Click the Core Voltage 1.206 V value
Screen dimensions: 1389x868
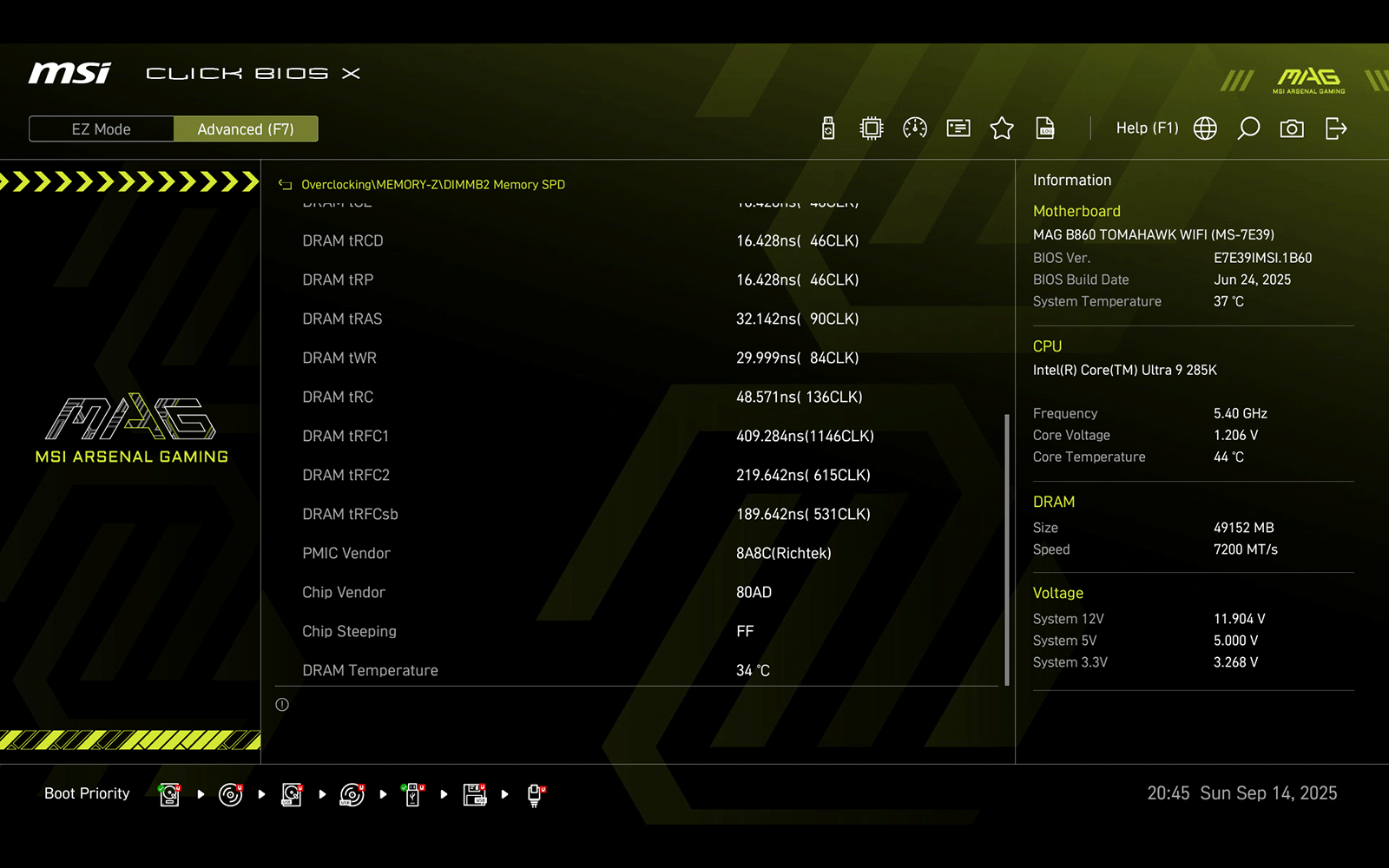pos(1235,435)
